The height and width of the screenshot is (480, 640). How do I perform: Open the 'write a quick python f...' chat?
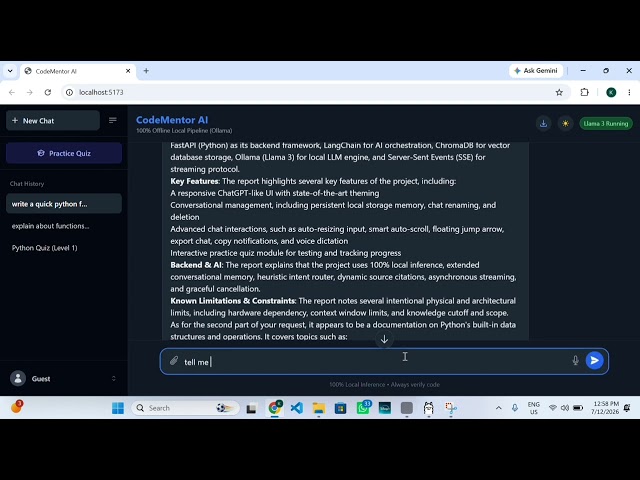[x=64, y=204]
